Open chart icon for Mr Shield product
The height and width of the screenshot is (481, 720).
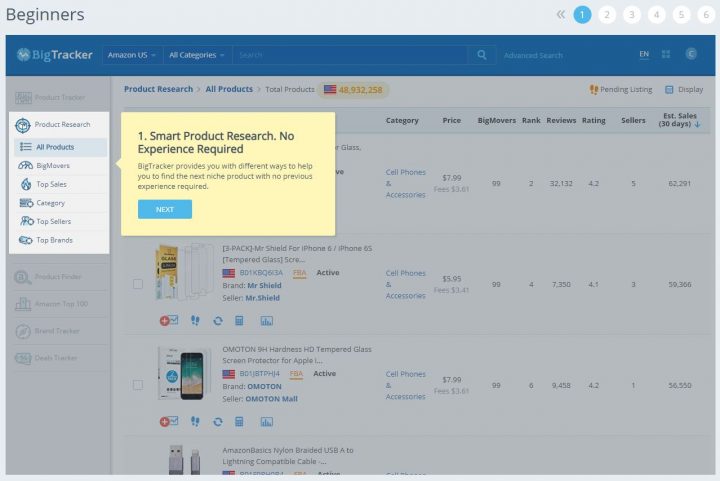pyautogui.click(x=267, y=320)
